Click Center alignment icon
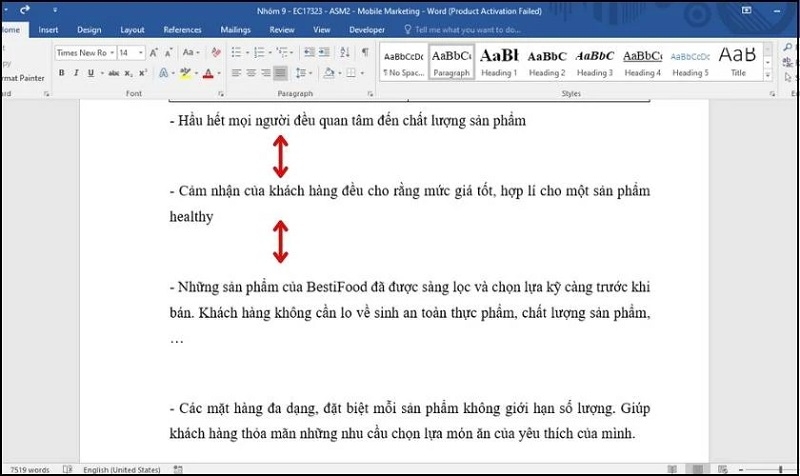 (x=251, y=73)
